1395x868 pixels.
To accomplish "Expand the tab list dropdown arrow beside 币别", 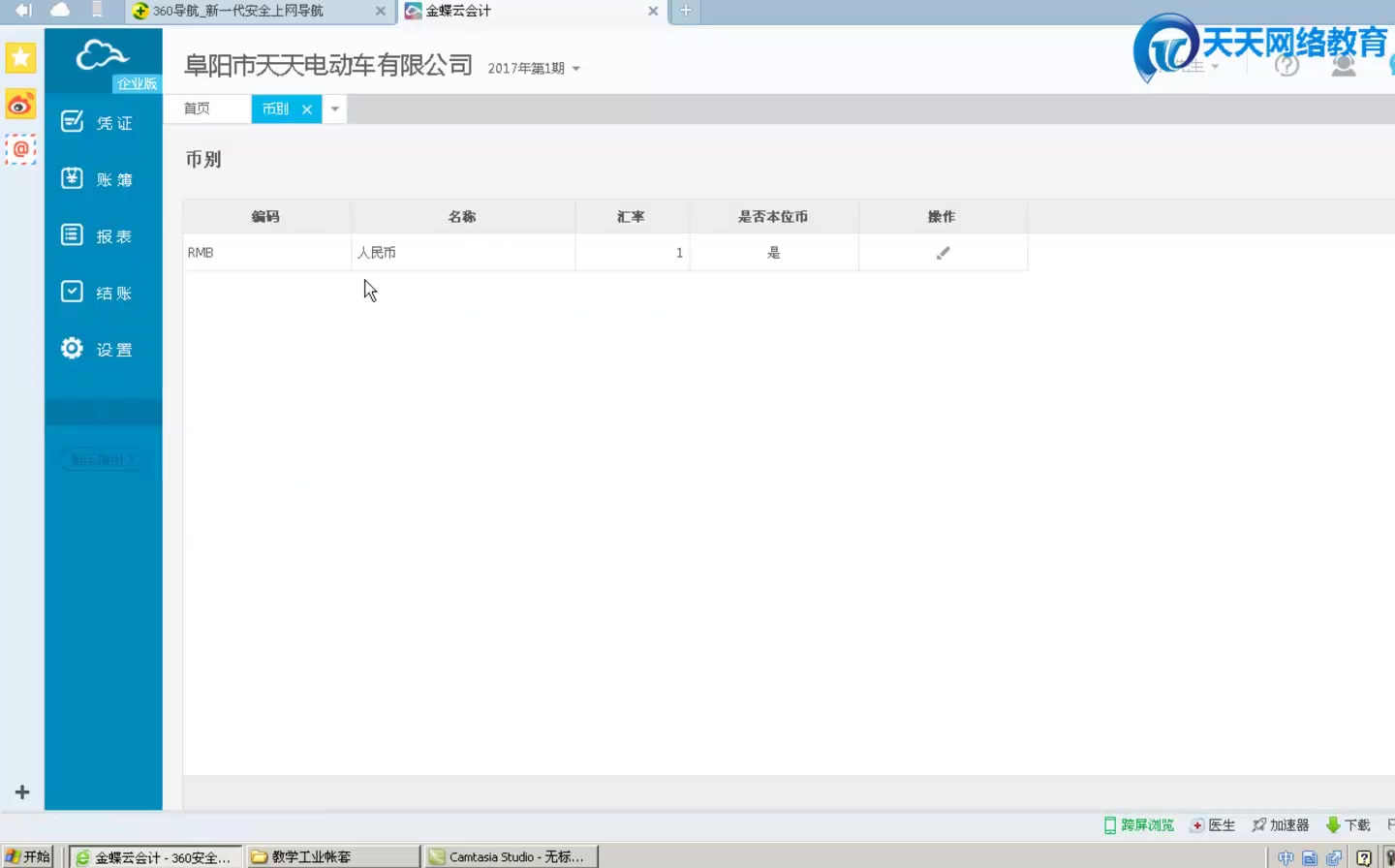I will (x=335, y=108).
